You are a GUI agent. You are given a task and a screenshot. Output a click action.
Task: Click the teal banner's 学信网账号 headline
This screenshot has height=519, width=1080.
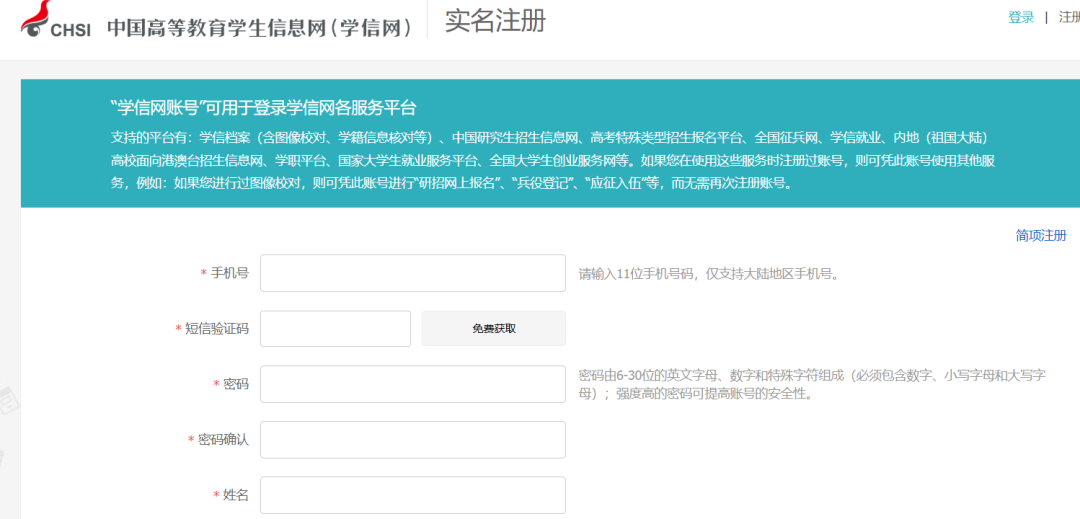tap(263, 108)
